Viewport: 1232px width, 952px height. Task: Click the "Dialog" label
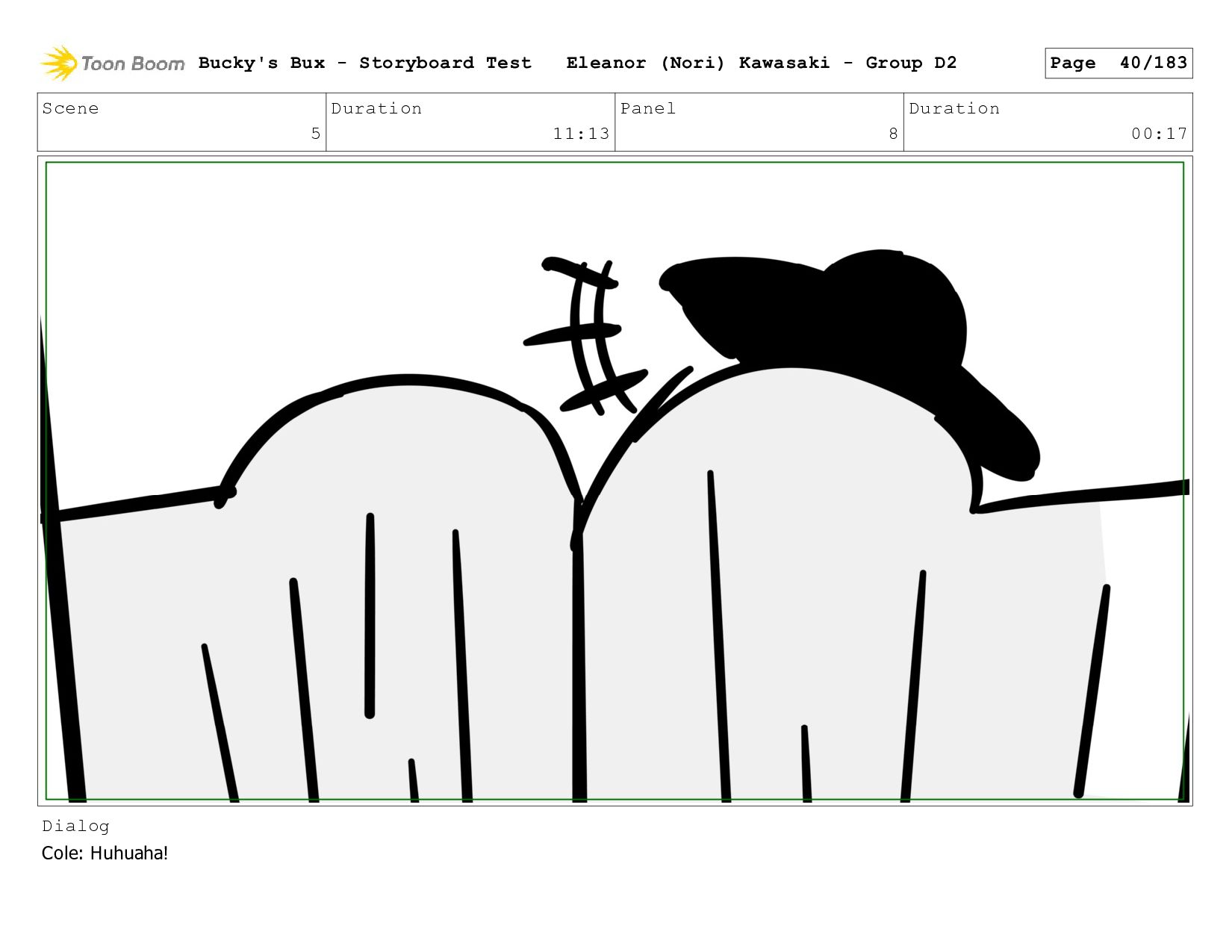pyautogui.click(x=75, y=826)
